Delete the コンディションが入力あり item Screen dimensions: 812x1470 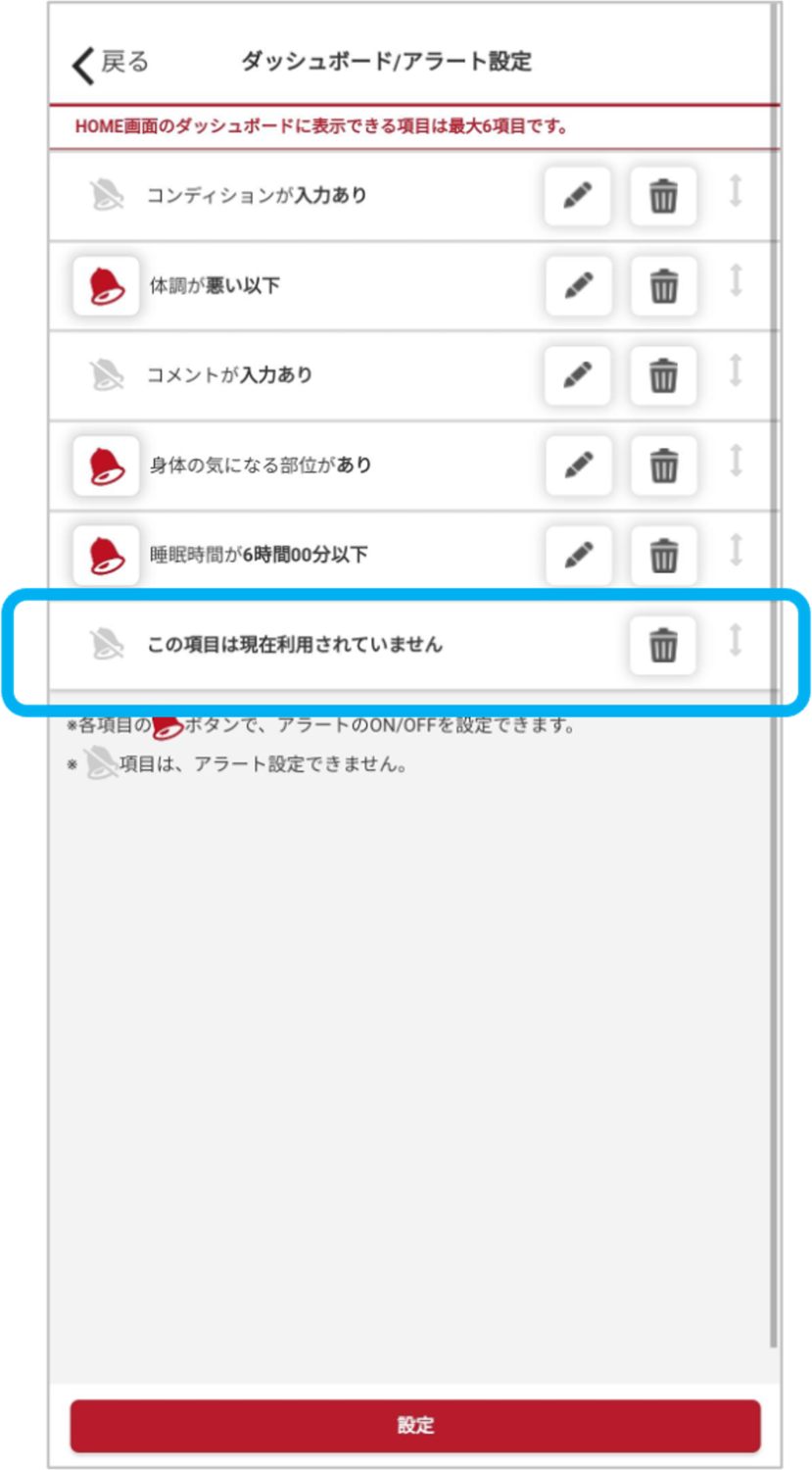(x=663, y=196)
